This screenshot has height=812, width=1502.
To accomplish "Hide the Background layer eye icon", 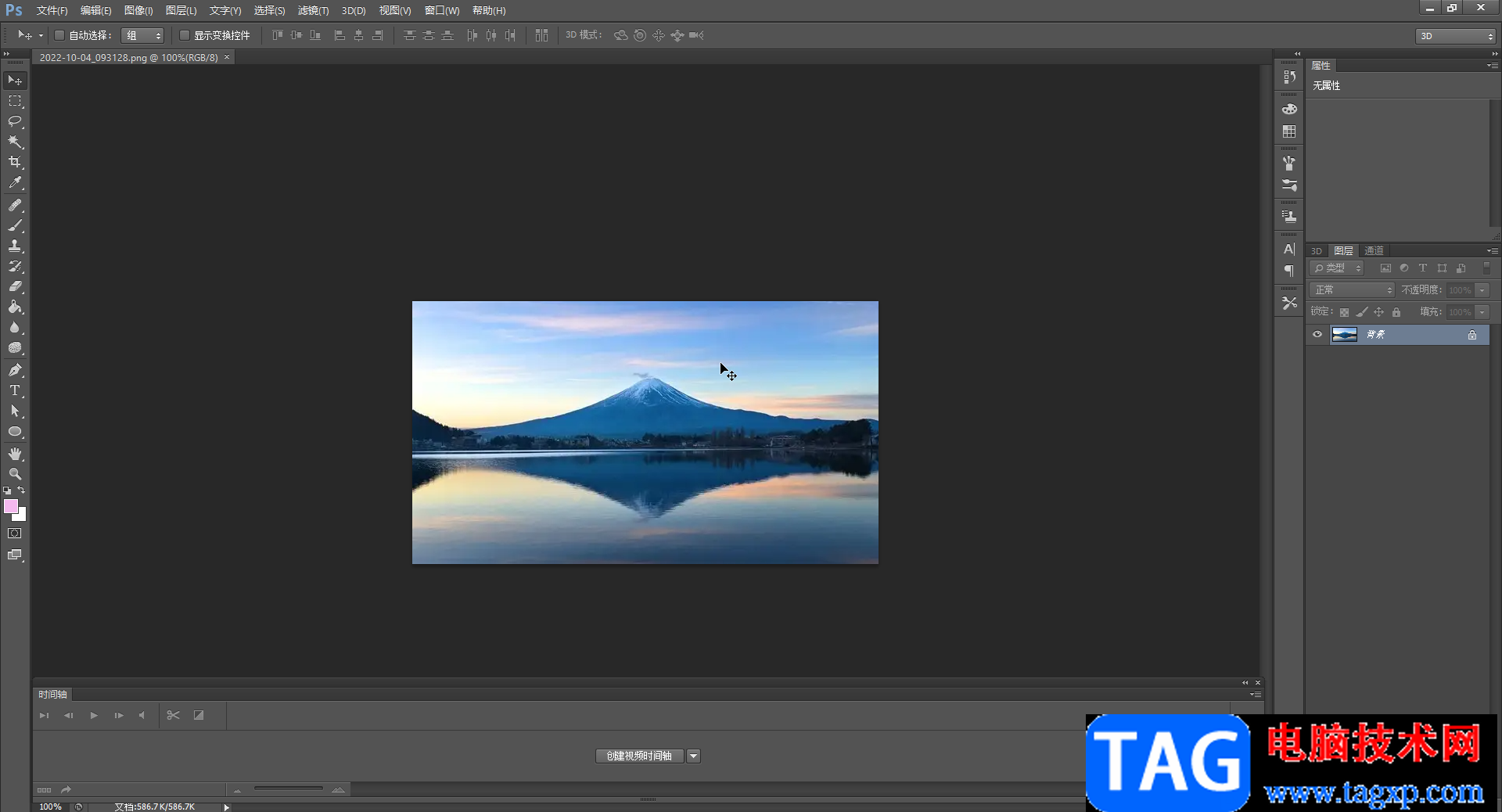I will tap(1317, 335).
